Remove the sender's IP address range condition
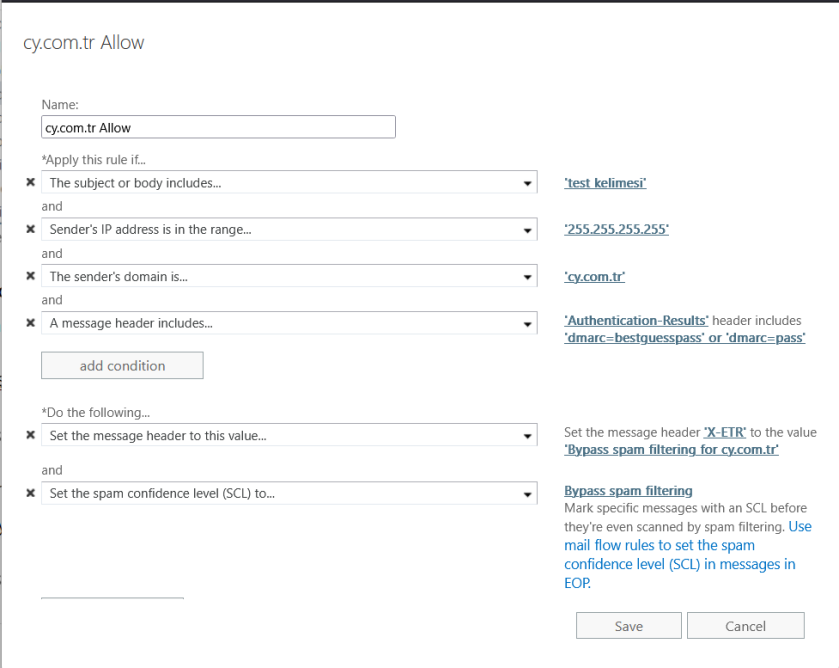Image resolution: width=839 pixels, height=668 pixels. [x=30, y=230]
